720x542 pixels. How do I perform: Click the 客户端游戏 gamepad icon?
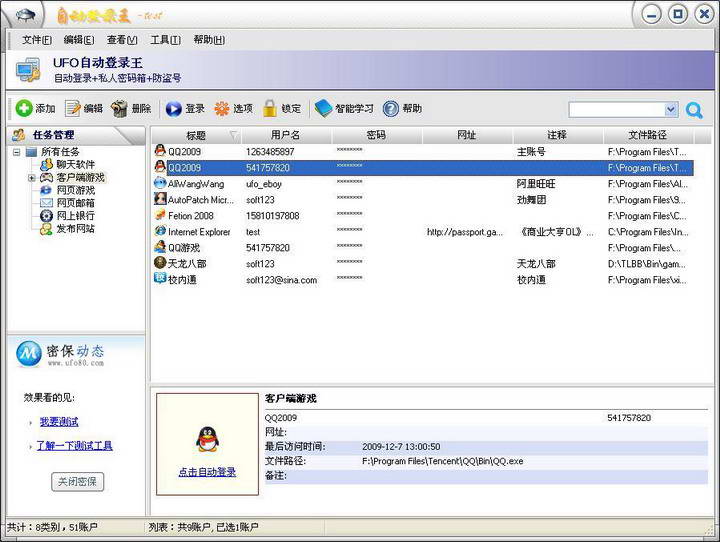(x=46, y=177)
